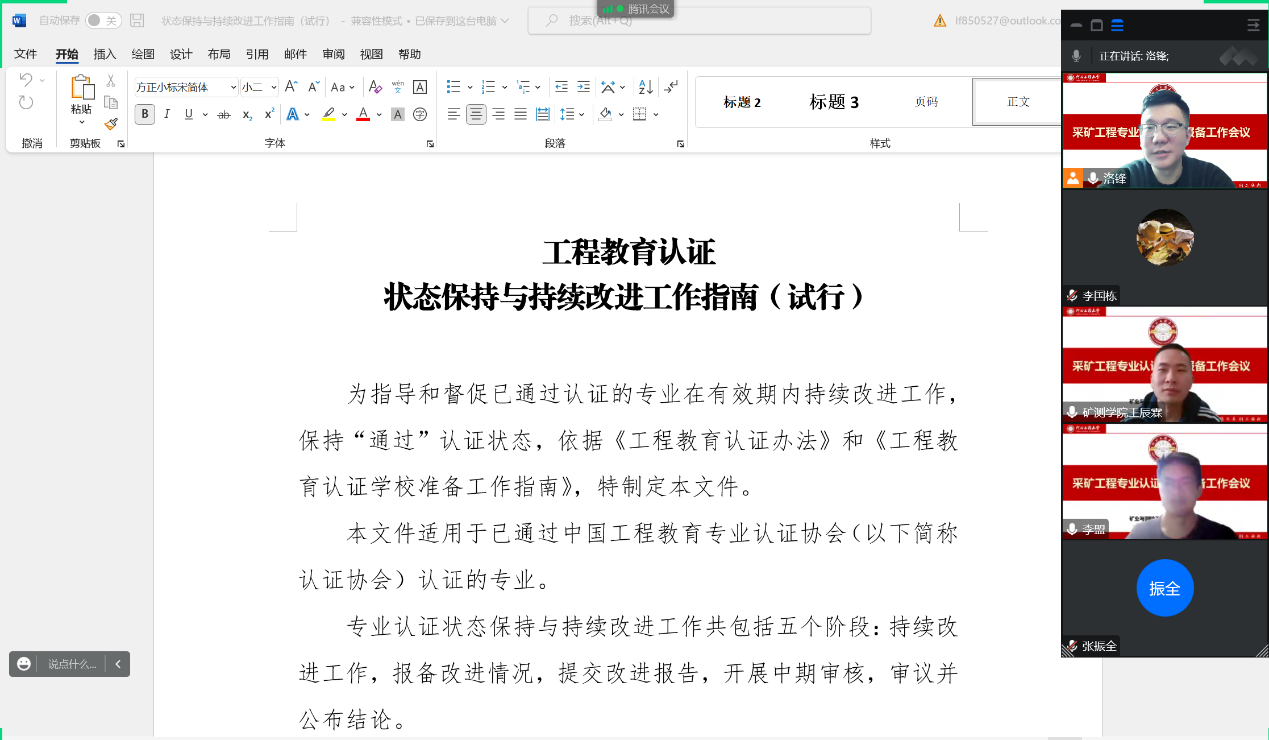The height and width of the screenshot is (740, 1269).
Task: Click the Character Border 'A' box icon
Action: click(420, 87)
